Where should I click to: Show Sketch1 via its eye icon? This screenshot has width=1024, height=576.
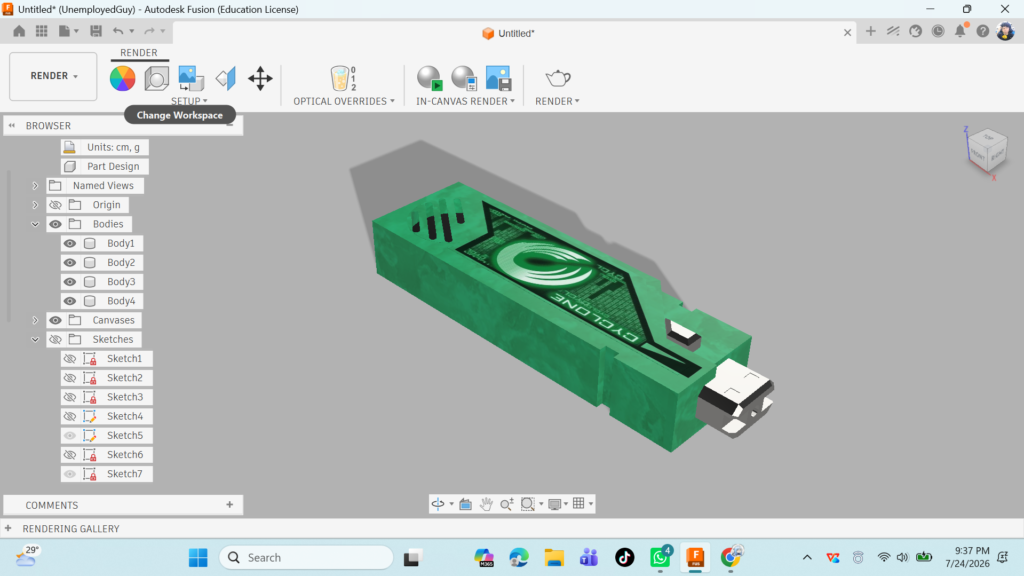(x=70, y=359)
